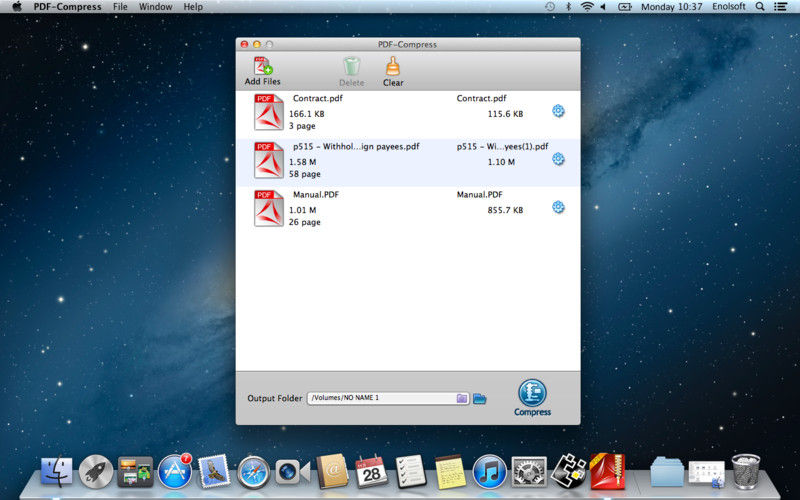This screenshot has height=500, width=800.
Task: Click the Clear broom icon
Action: pos(393,66)
